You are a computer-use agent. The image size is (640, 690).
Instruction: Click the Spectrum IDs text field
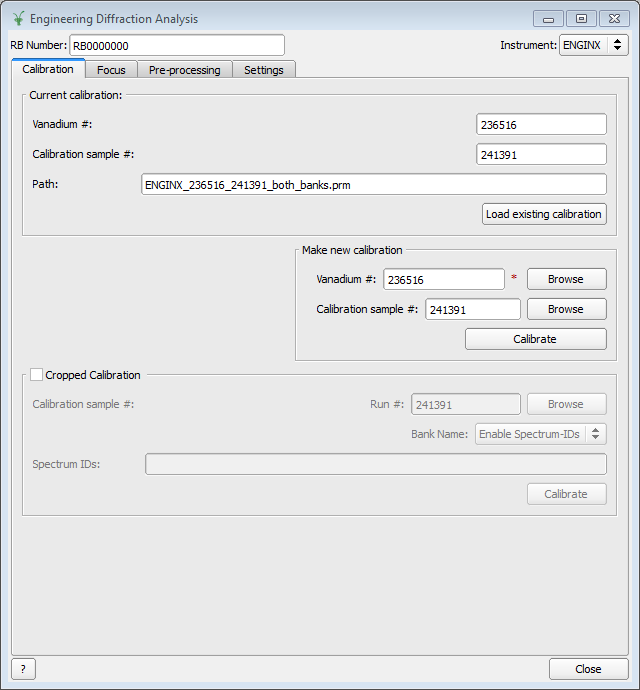pos(375,464)
